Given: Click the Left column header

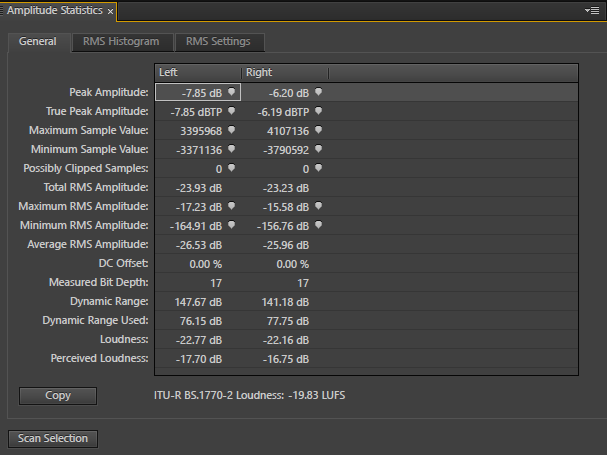Looking at the screenshot, I should tap(198, 72).
